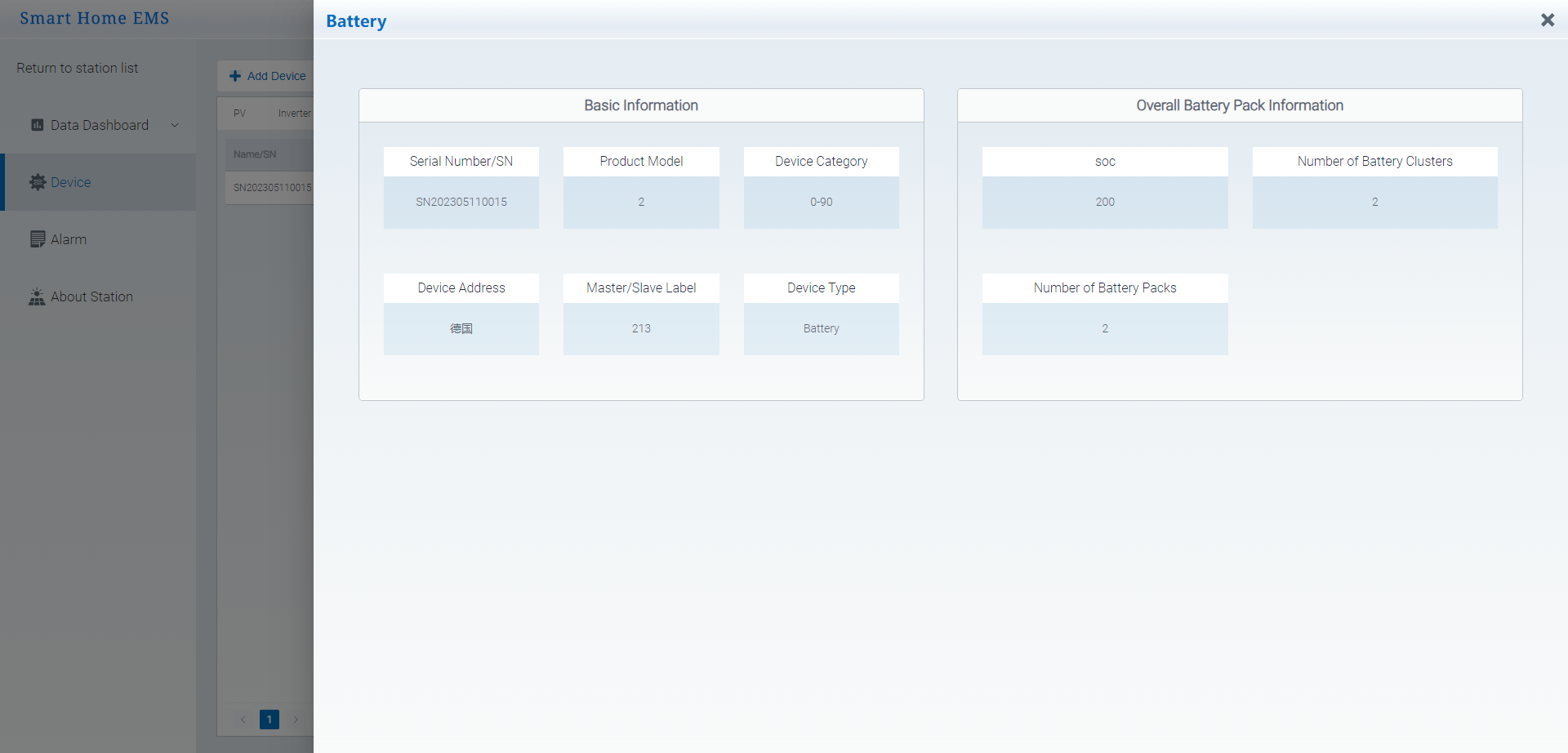Click Return to station list link
This screenshot has width=1568, height=753.
point(78,68)
